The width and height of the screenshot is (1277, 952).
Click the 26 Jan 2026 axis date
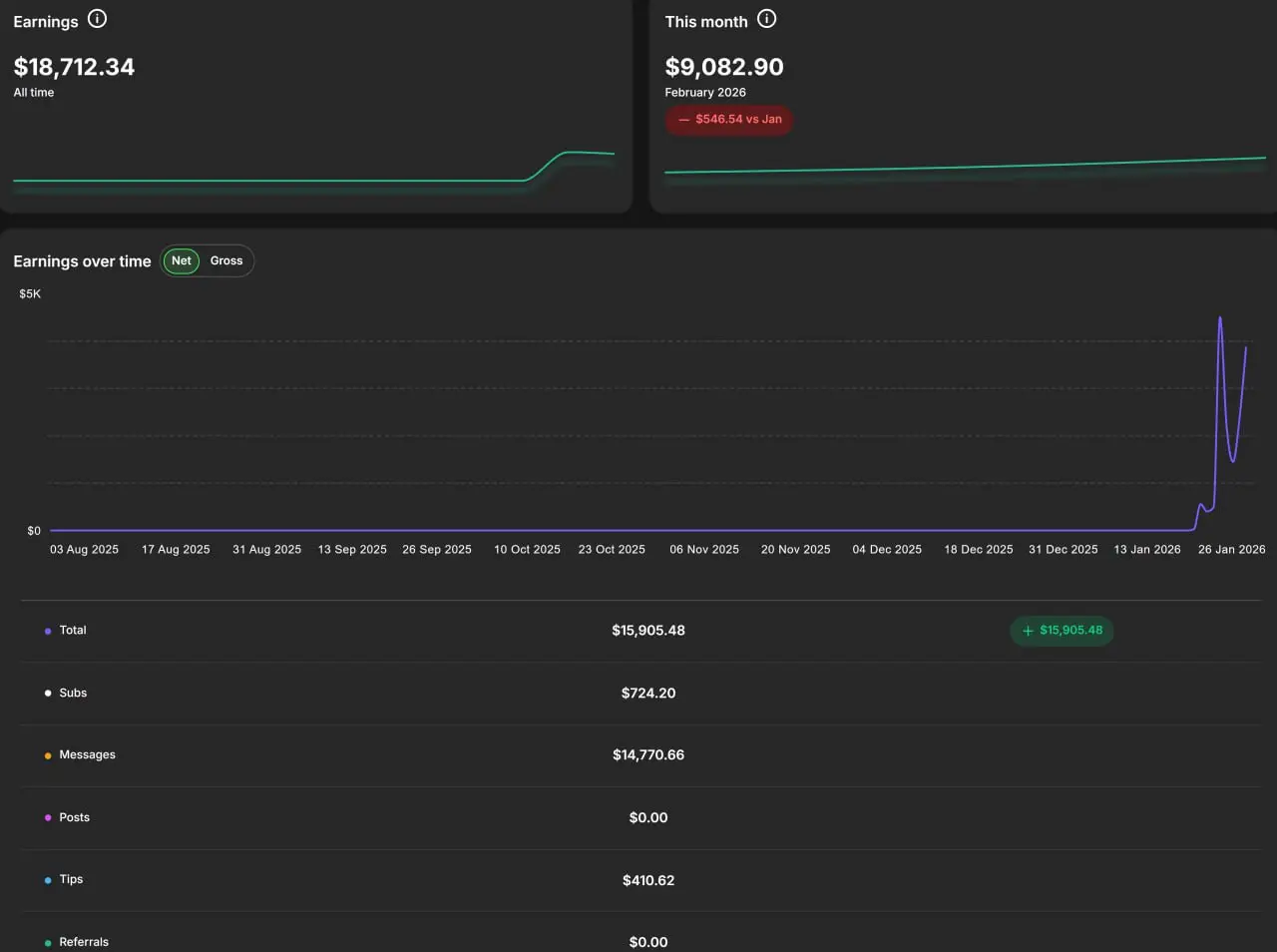click(x=1231, y=550)
